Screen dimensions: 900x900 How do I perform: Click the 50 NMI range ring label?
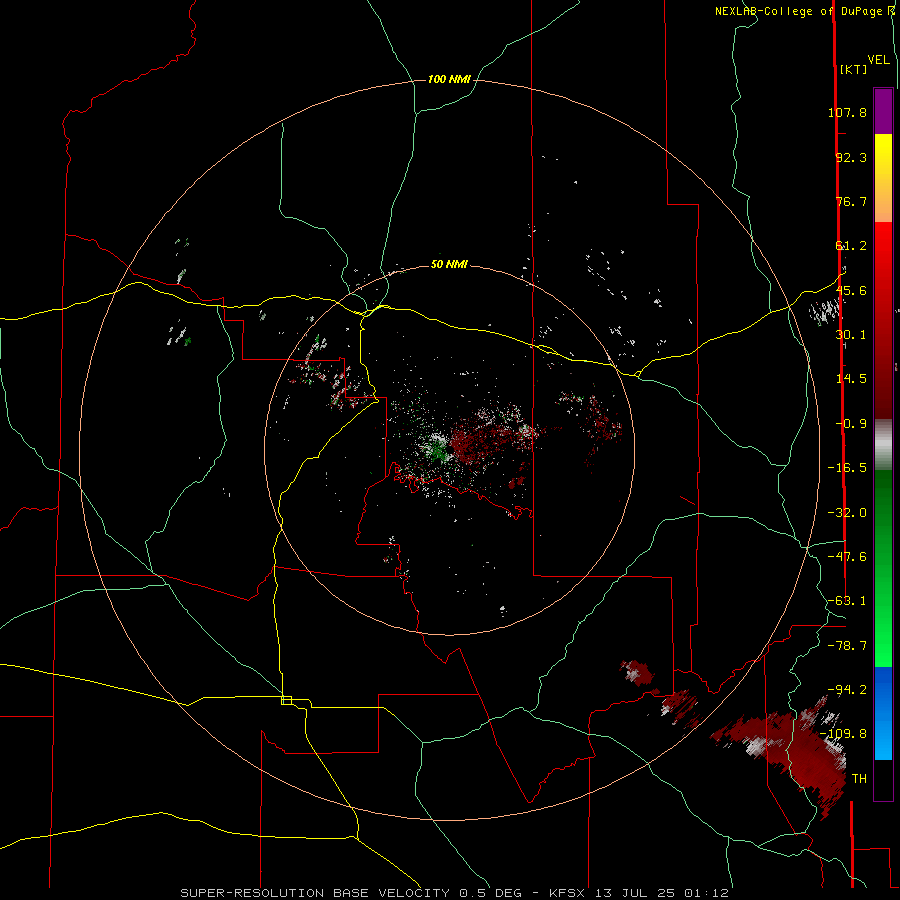coord(449,264)
